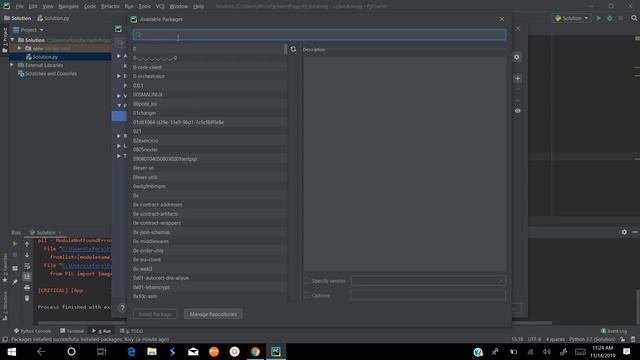This screenshot has height=360, width=640.
Task: Open the Event Log
Action: tap(614, 331)
